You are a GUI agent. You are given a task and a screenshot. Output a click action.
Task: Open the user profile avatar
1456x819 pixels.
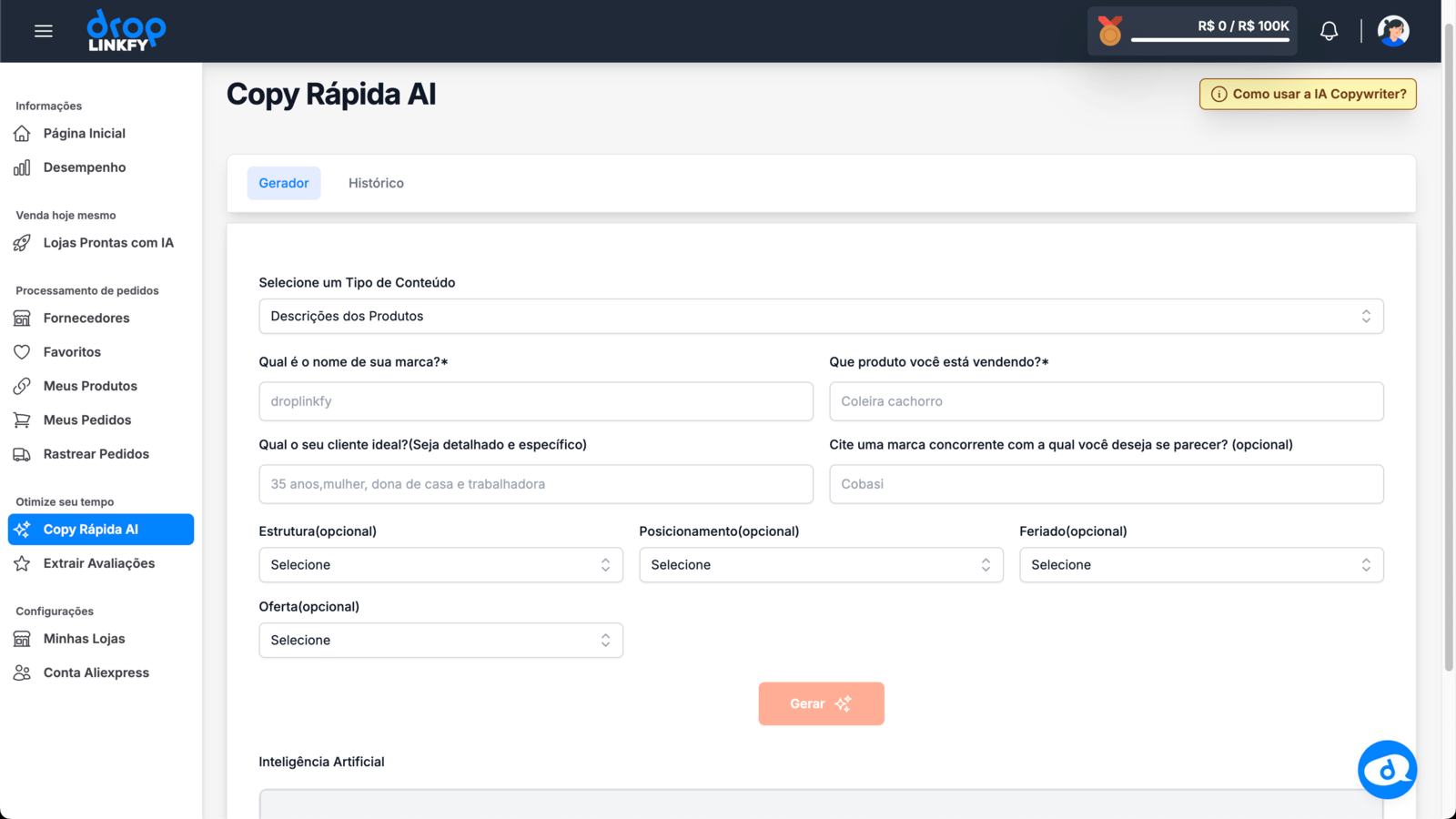pos(1393,31)
